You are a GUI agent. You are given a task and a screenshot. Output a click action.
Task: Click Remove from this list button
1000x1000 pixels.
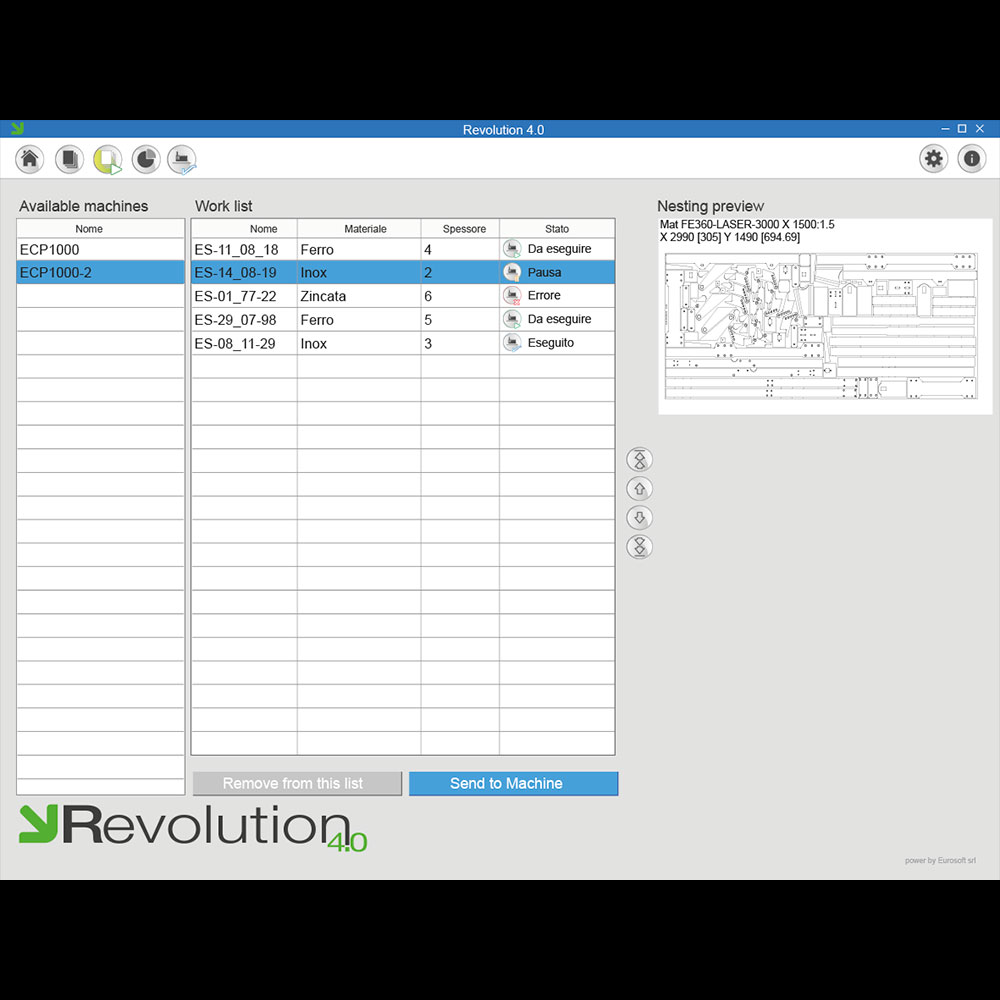297,783
